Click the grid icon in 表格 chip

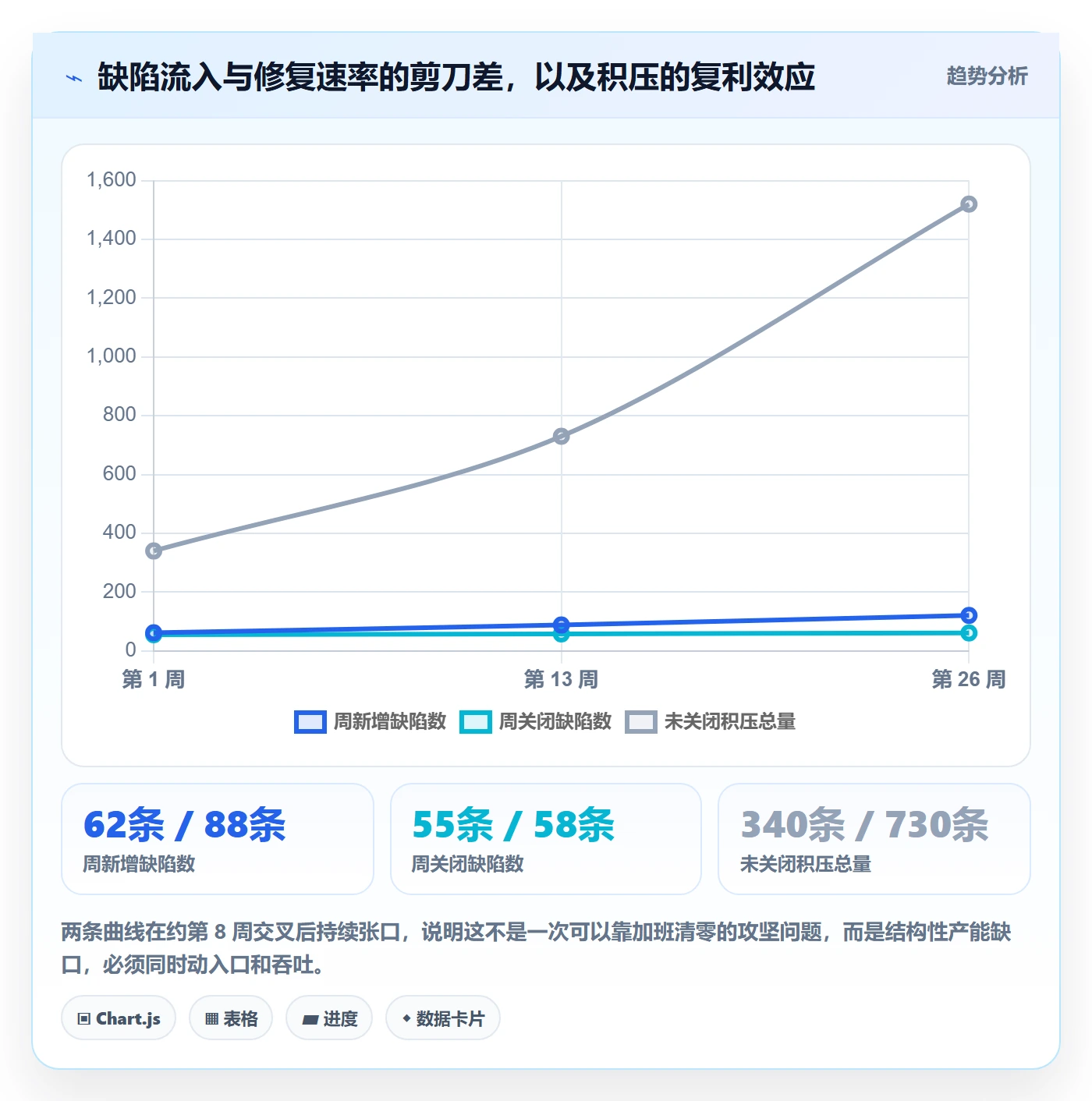coord(211,1018)
